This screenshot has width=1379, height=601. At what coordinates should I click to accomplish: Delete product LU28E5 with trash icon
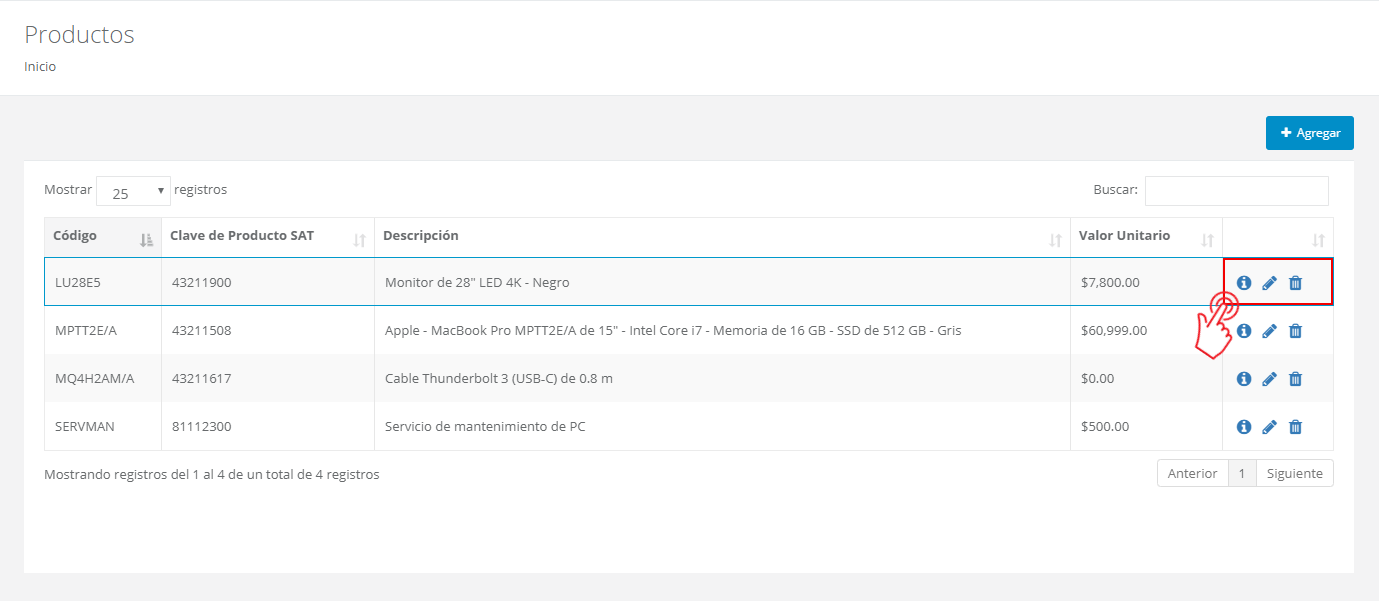(x=1295, y=283)
